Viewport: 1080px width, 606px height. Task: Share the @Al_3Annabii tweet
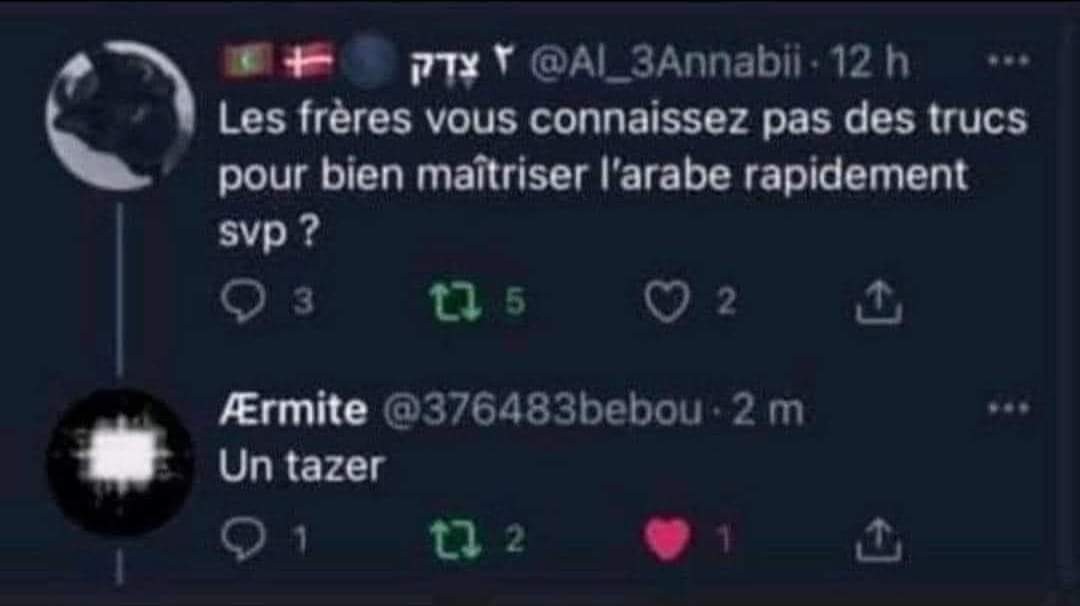[878, 302]
